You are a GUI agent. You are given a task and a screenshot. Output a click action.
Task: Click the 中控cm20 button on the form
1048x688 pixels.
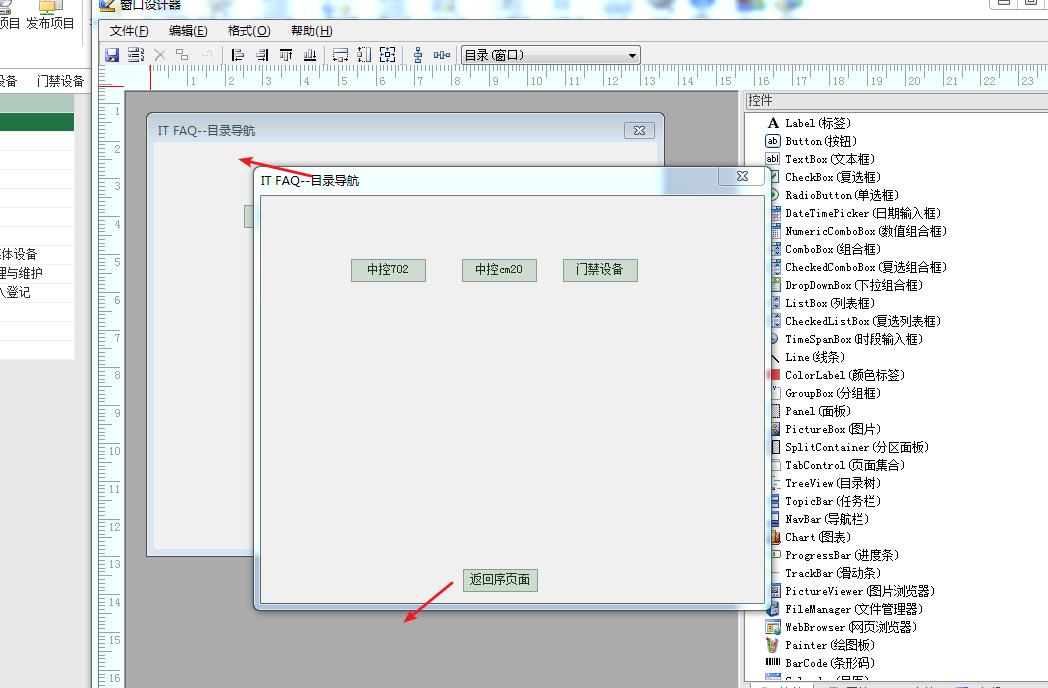(499, 270)
